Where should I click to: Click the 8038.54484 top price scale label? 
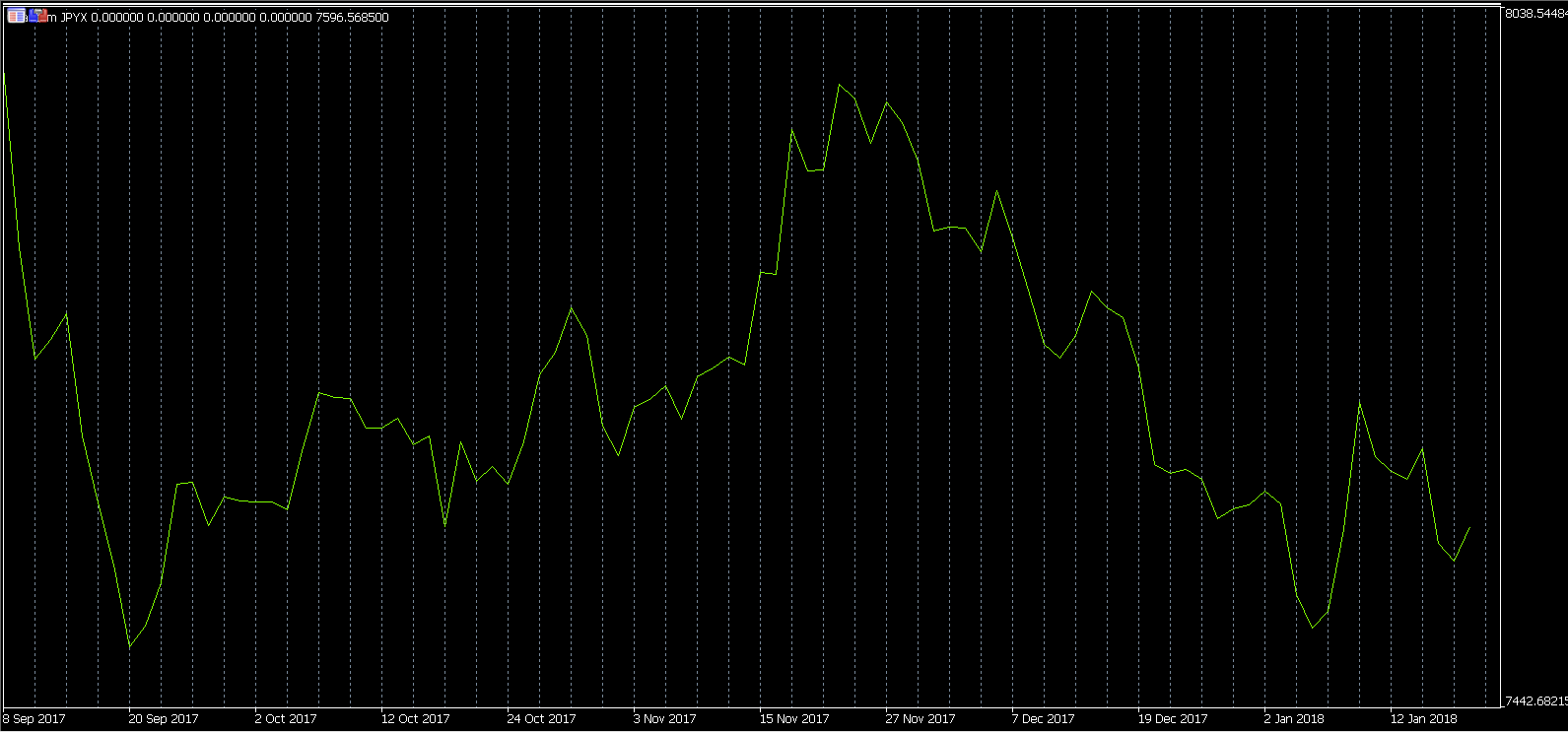point(1534,13)
